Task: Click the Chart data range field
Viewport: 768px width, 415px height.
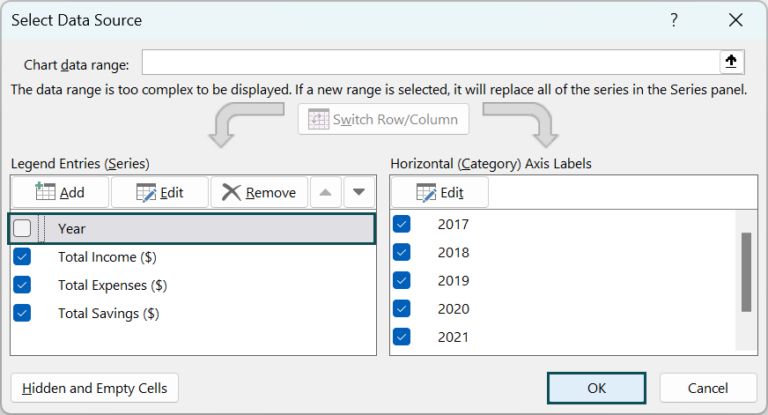Action: click(x=430, y=63)
